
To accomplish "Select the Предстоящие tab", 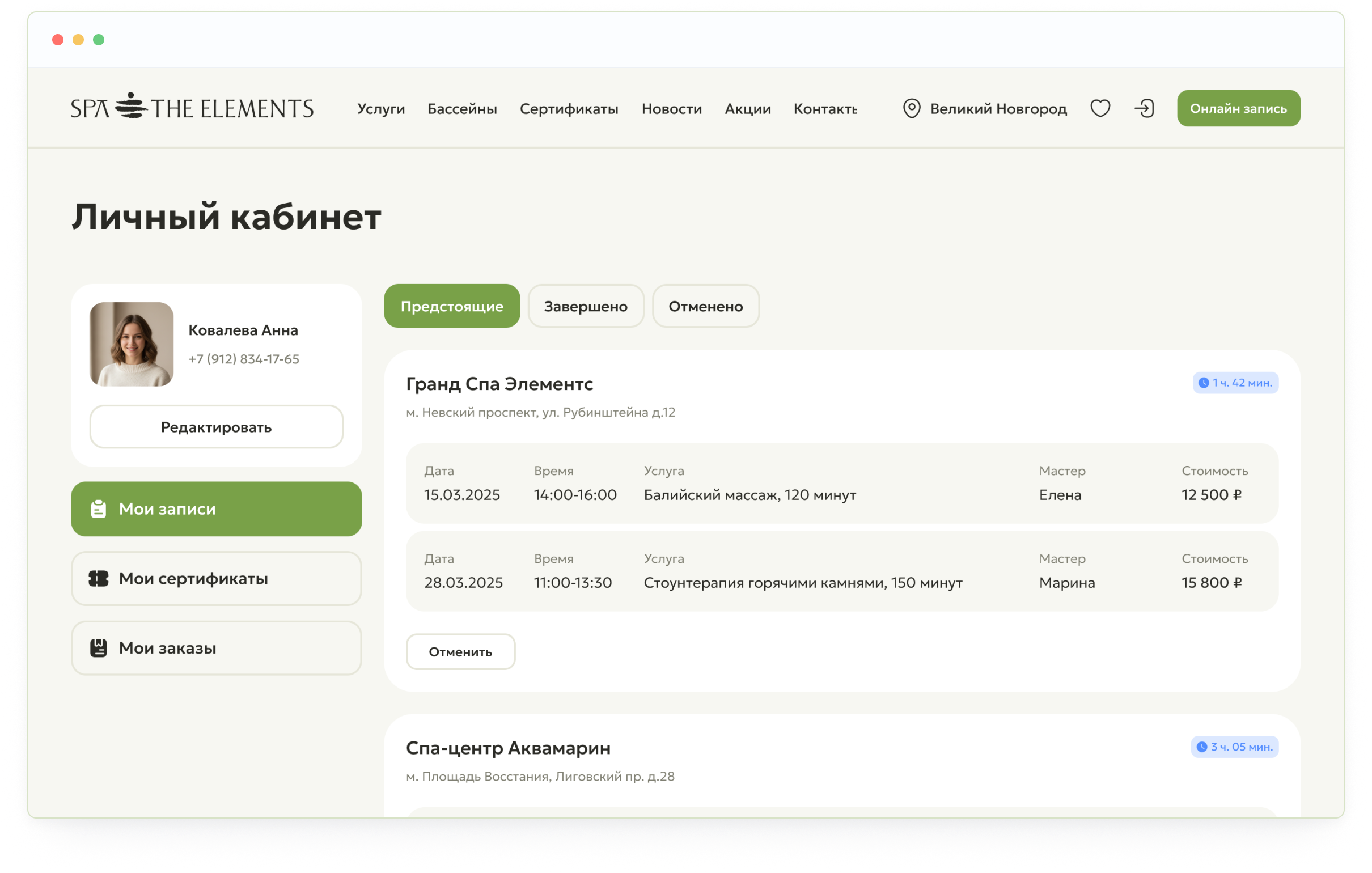I will pos(452,306).
